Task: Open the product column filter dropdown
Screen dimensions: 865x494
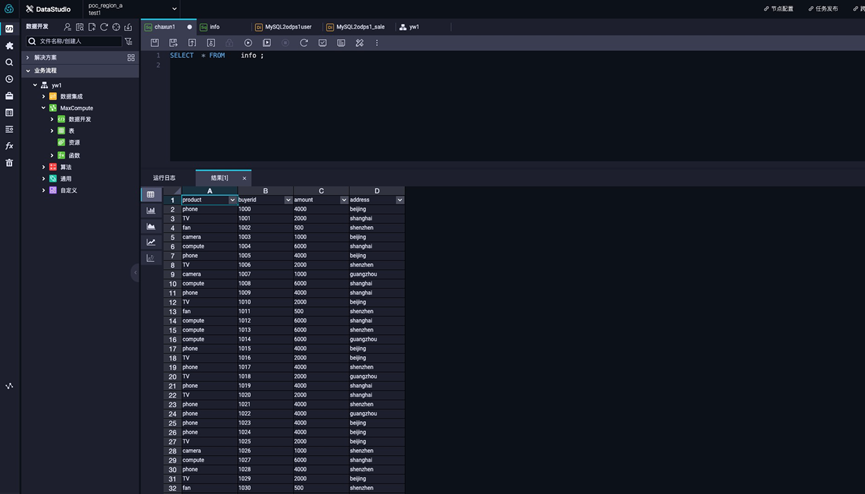Action: (x=232, y=200)
